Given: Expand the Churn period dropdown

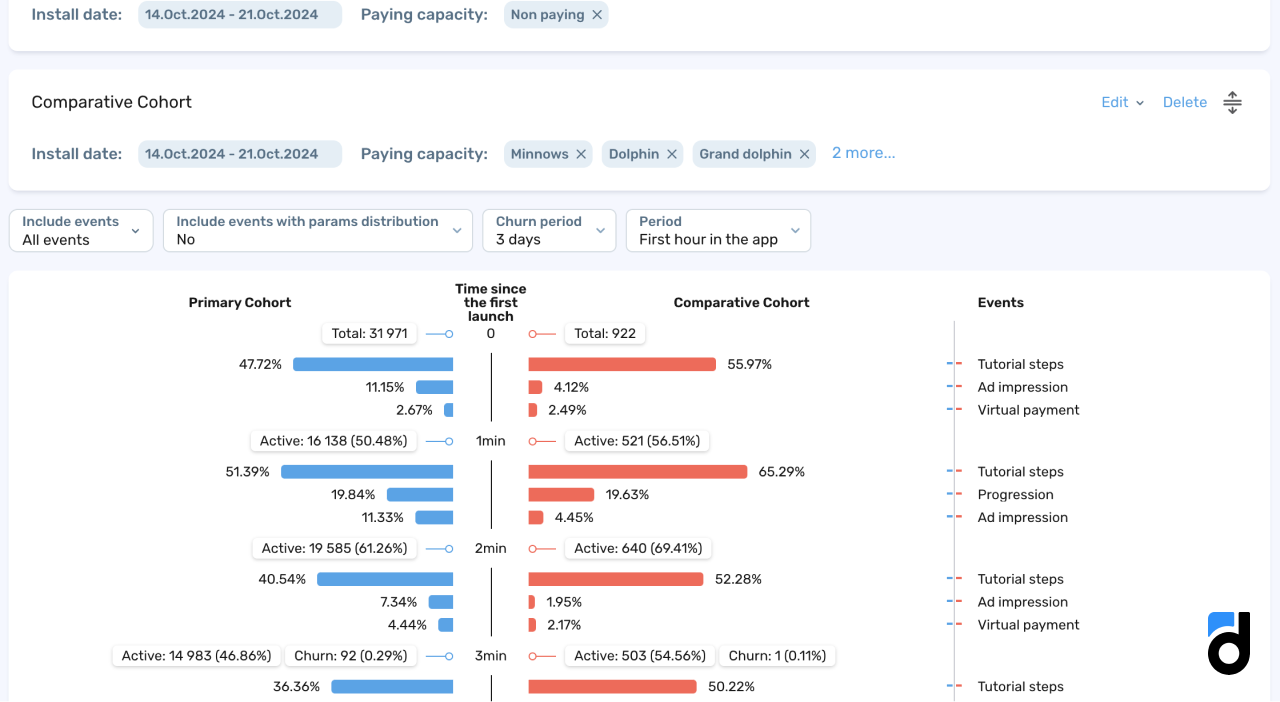Looking at the screenshot, I should pos(549,230).
